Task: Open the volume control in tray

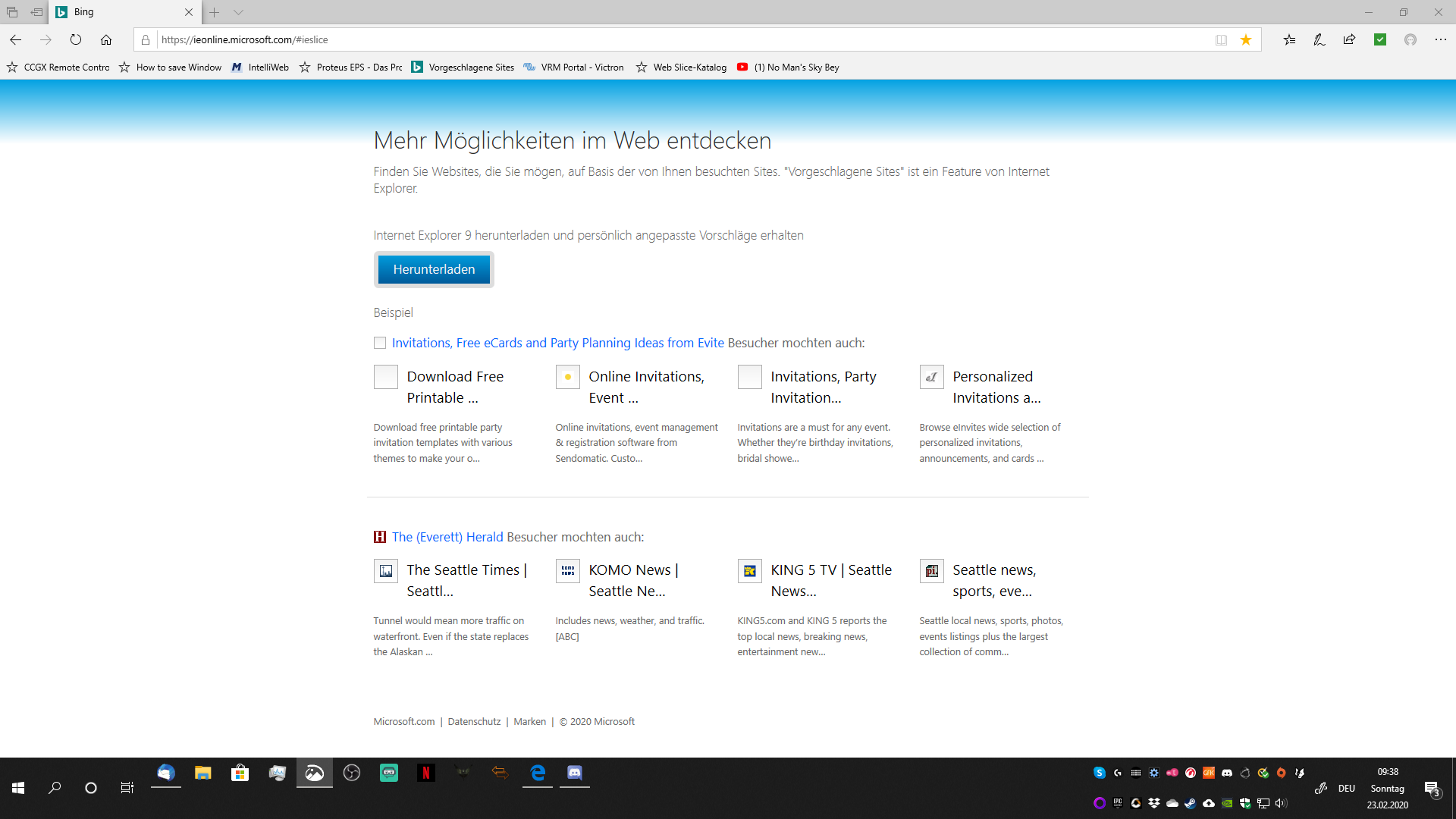Action: pyautogui.click(x=1282, y=803)
